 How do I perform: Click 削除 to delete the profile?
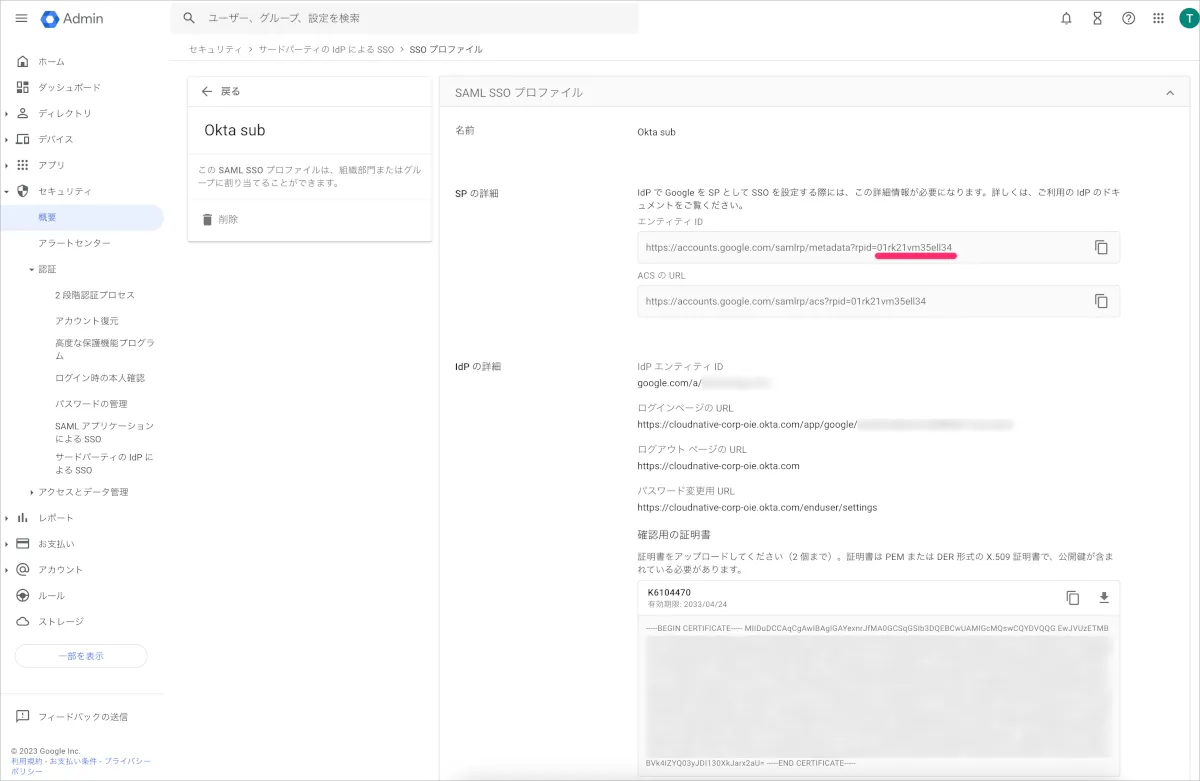(x=228, y=219)
